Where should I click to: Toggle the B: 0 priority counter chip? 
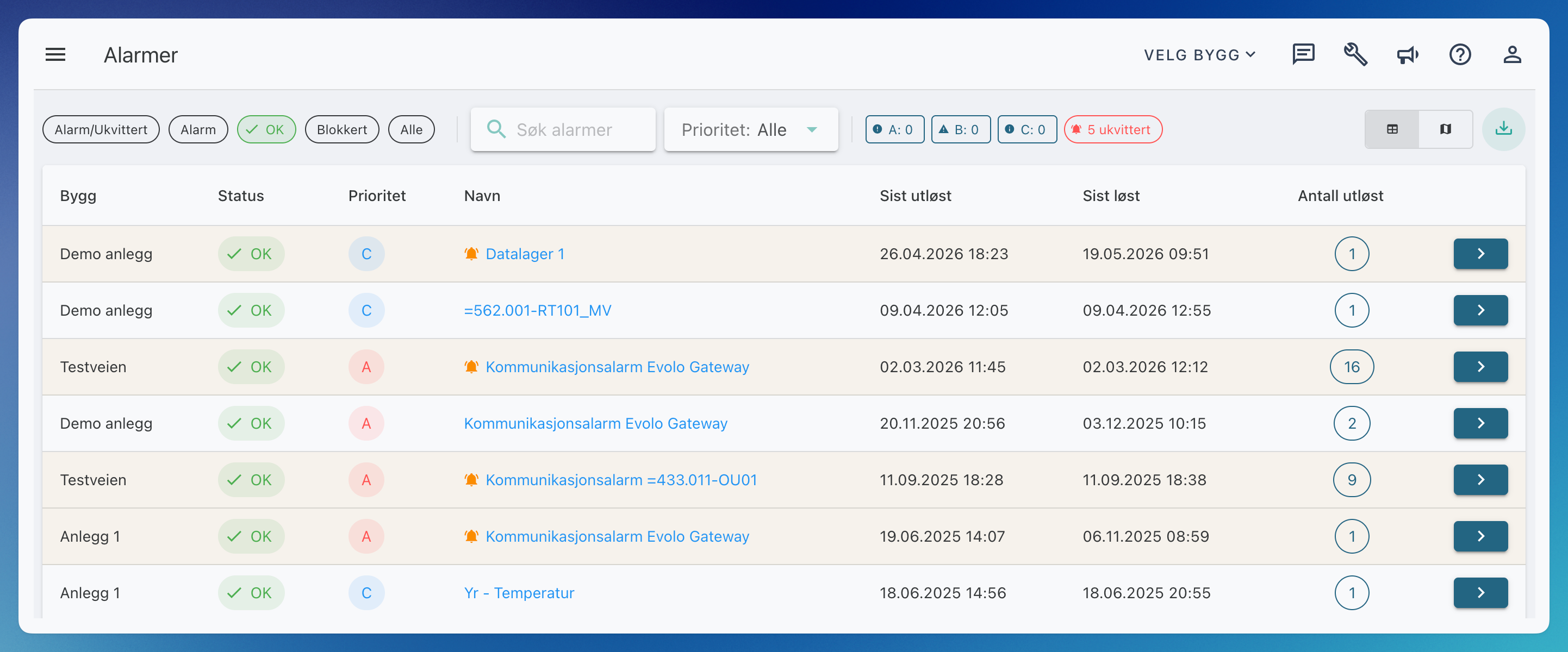(960, 129)
